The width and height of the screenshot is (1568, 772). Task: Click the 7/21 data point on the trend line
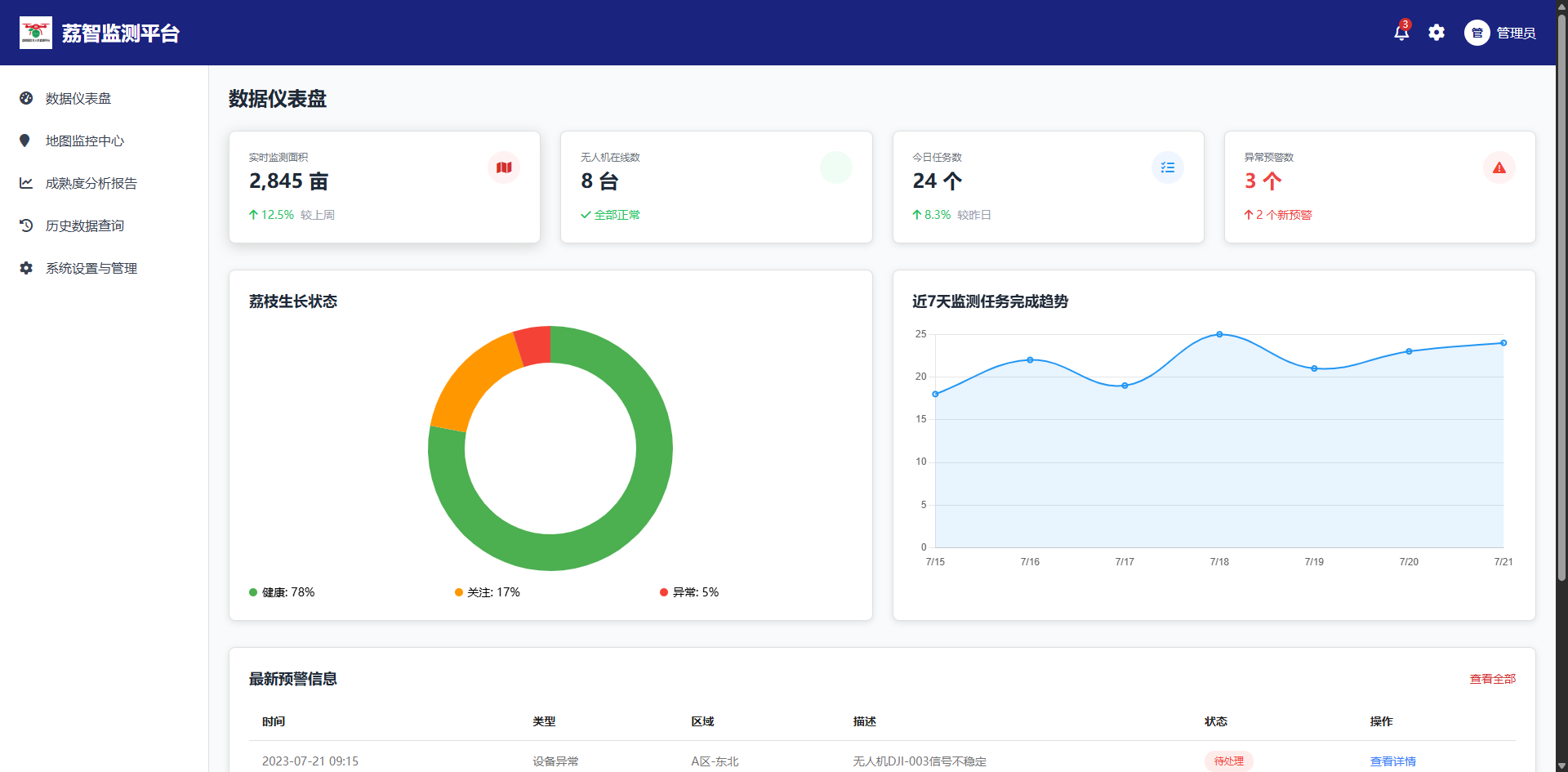tap(1503, 343)
